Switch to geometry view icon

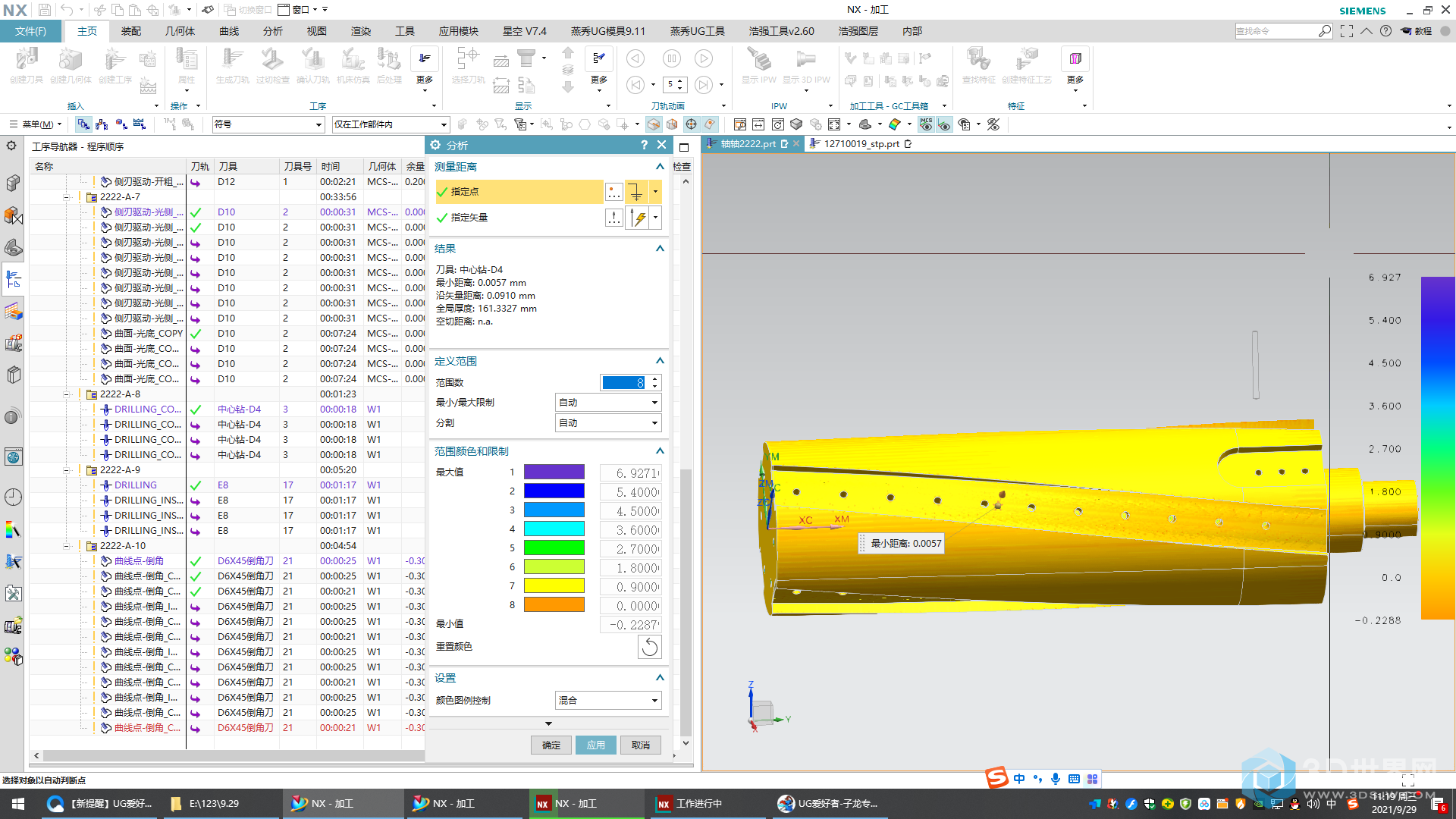(x=121, y=124)
